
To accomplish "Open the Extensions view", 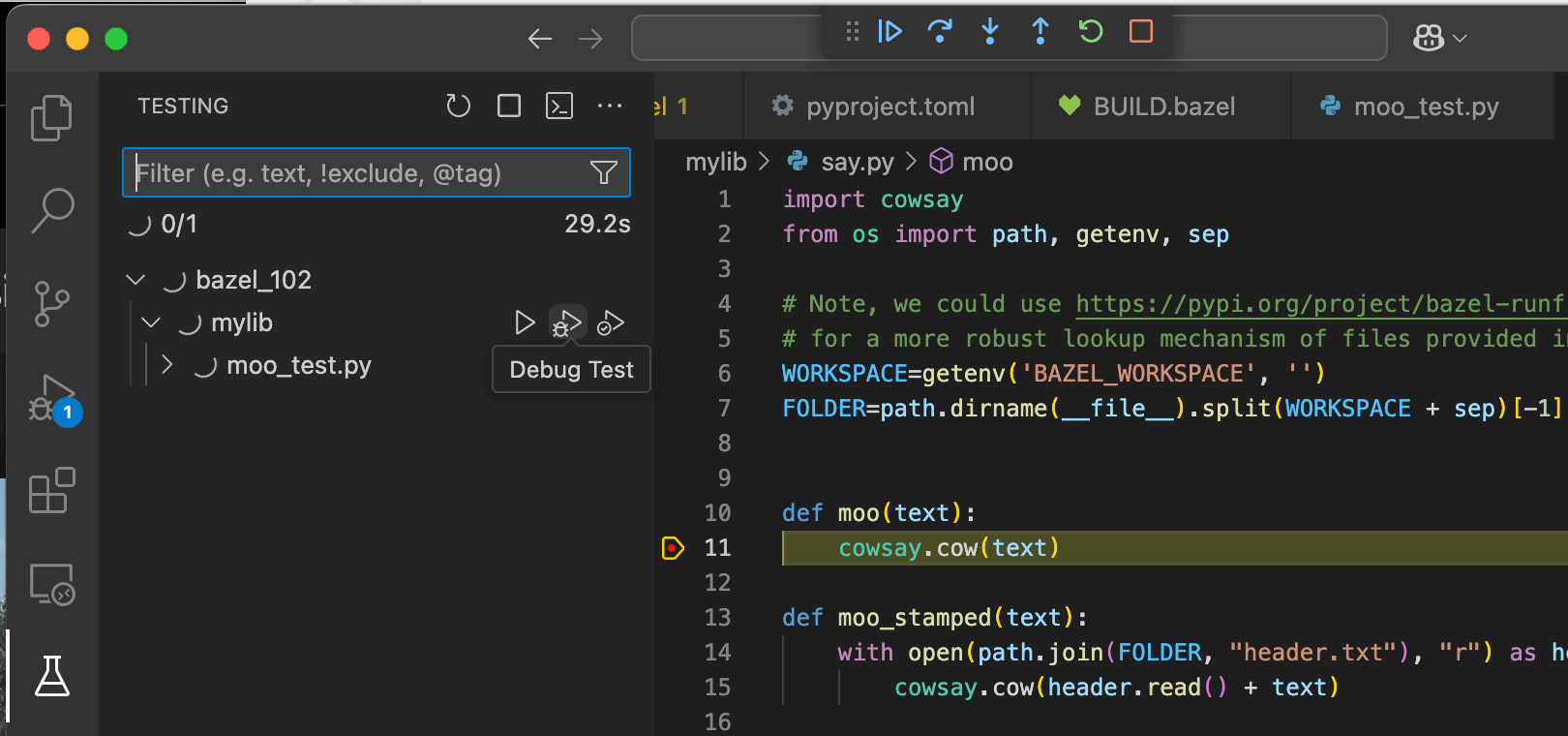I will pos(52,490).
